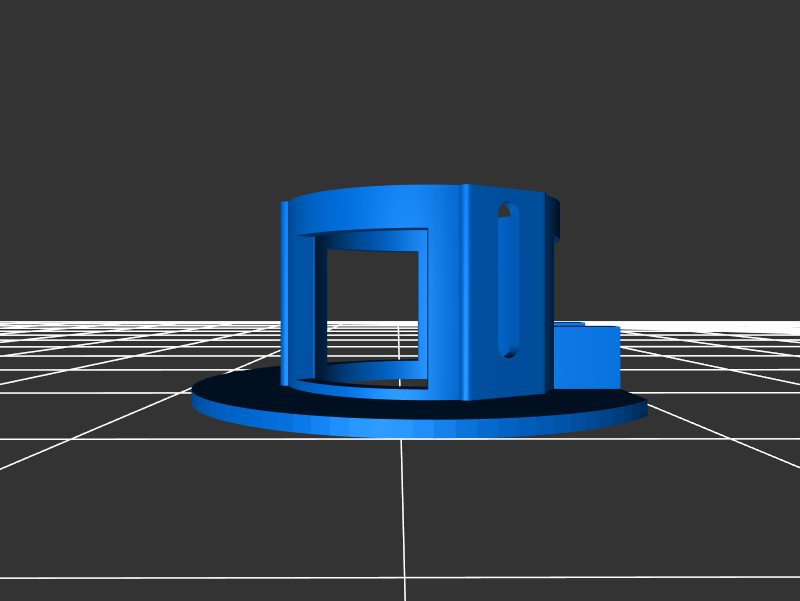The width and height of the screenshot is (800, 601).
Task: Click the empty background above the model
Action: 400,90
